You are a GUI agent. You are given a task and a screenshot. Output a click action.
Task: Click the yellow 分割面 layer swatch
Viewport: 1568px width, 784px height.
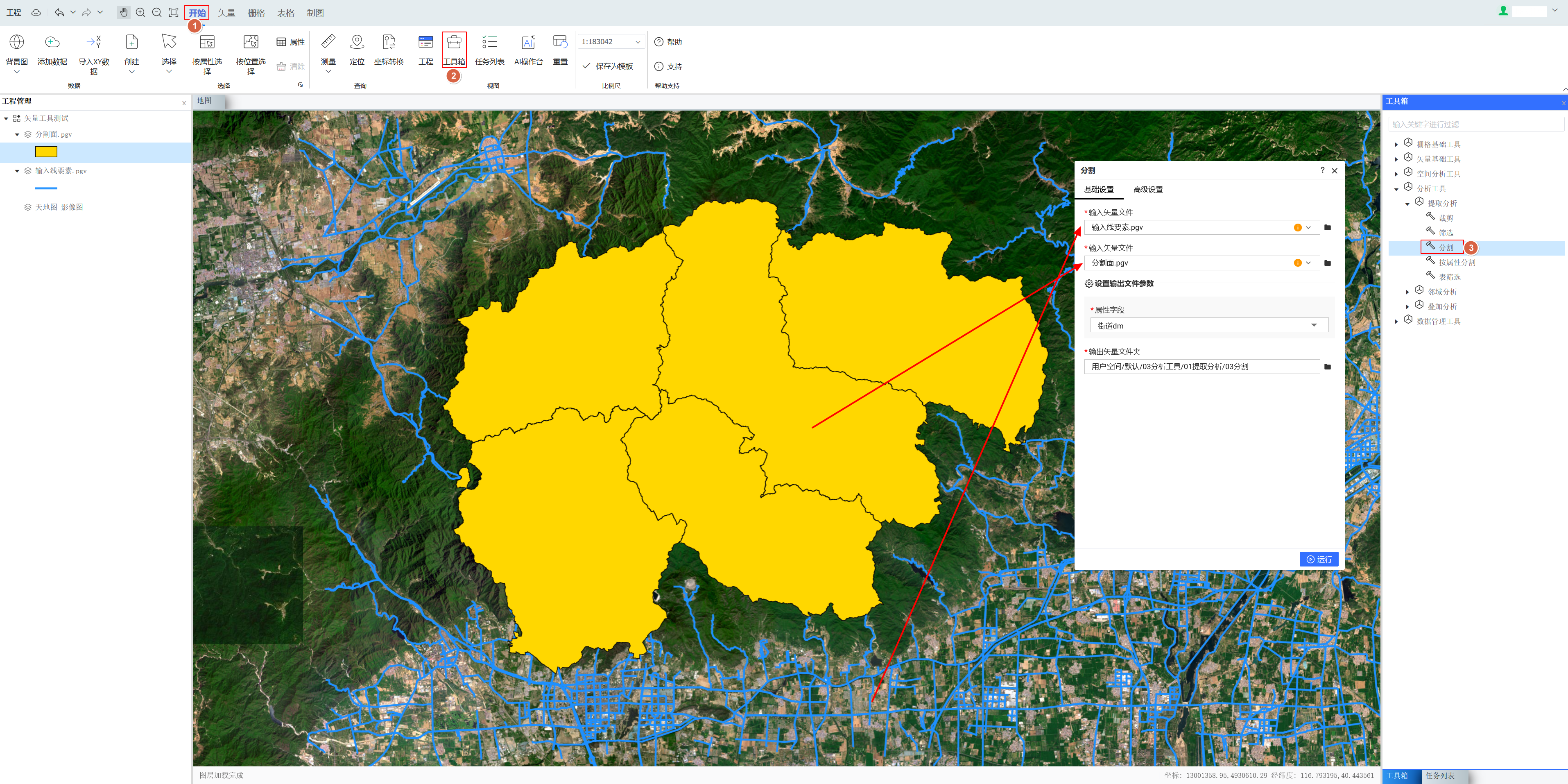click(46, 152)
